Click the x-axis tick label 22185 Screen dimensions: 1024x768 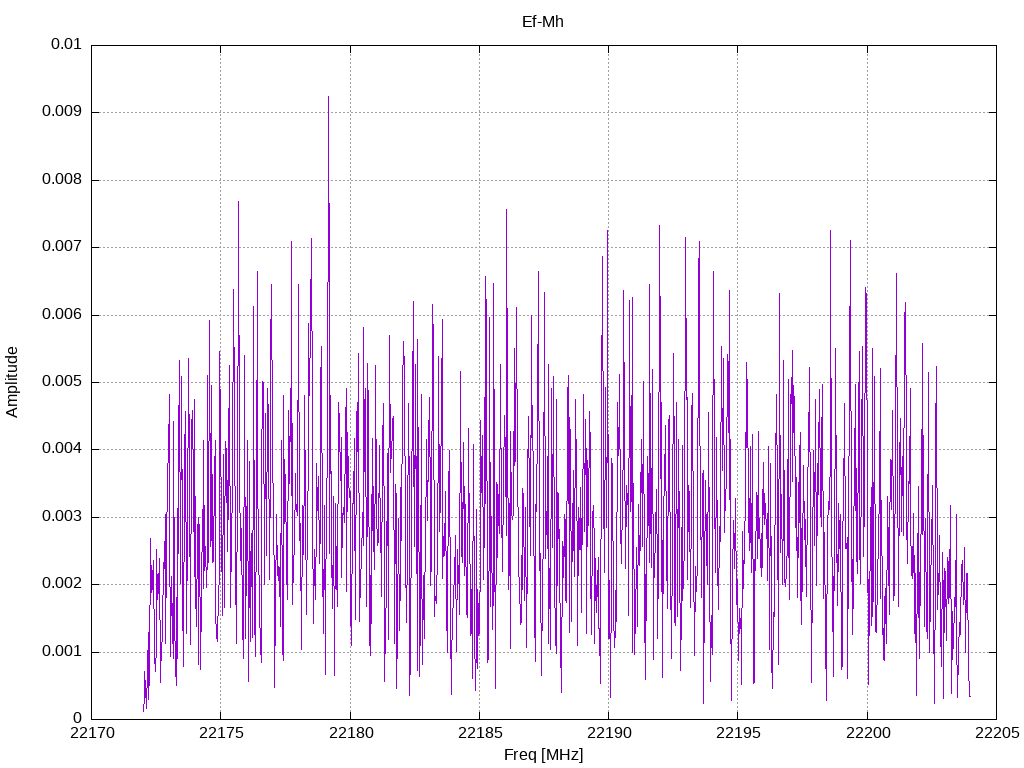click(480, 733)
